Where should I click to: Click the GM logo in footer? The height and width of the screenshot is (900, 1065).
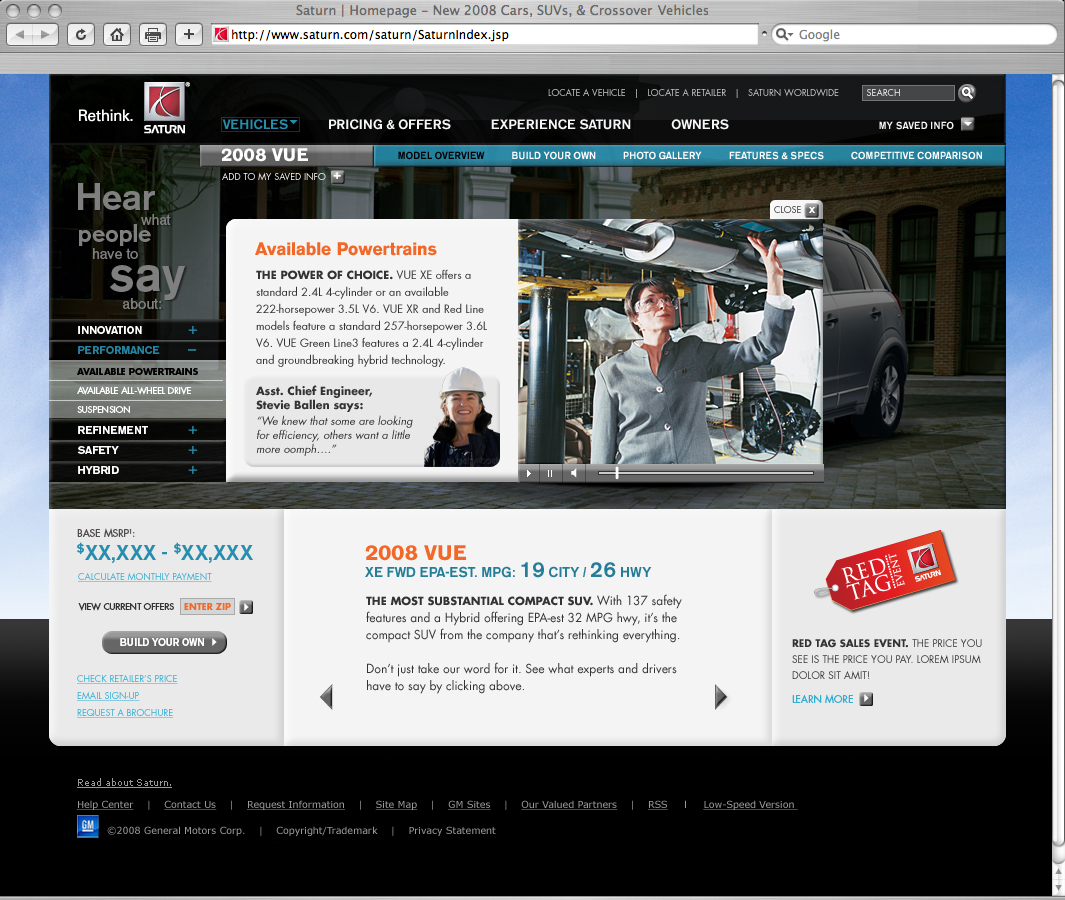point(88,826)
